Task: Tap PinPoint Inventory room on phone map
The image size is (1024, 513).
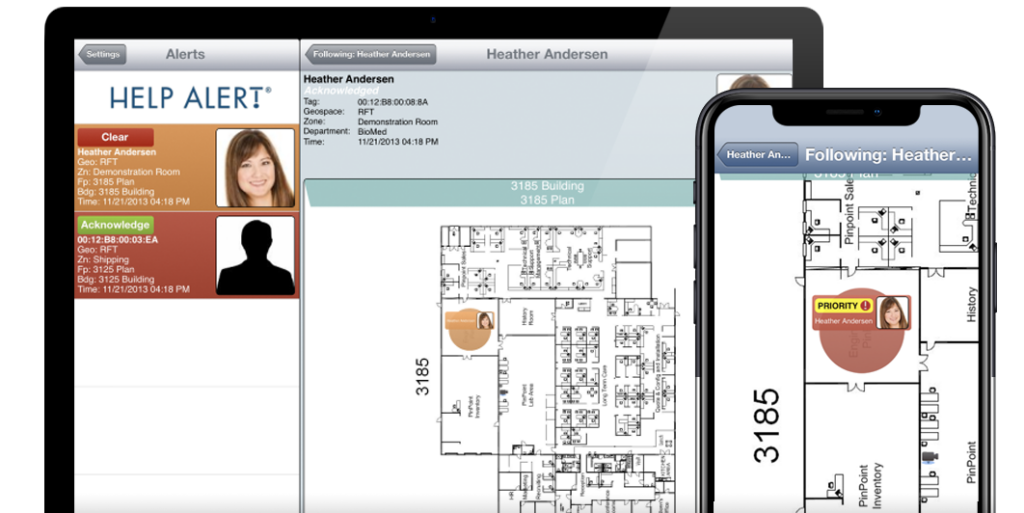Action: tap(871, 485)
